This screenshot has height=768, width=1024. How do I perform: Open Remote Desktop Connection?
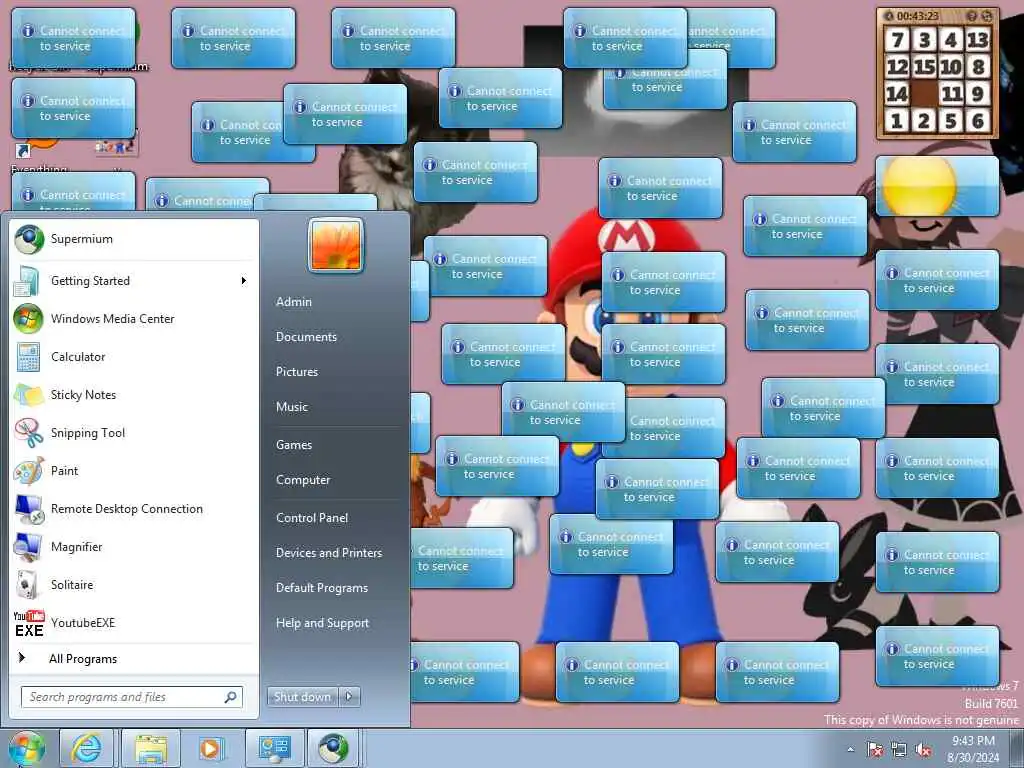(134, 509)
